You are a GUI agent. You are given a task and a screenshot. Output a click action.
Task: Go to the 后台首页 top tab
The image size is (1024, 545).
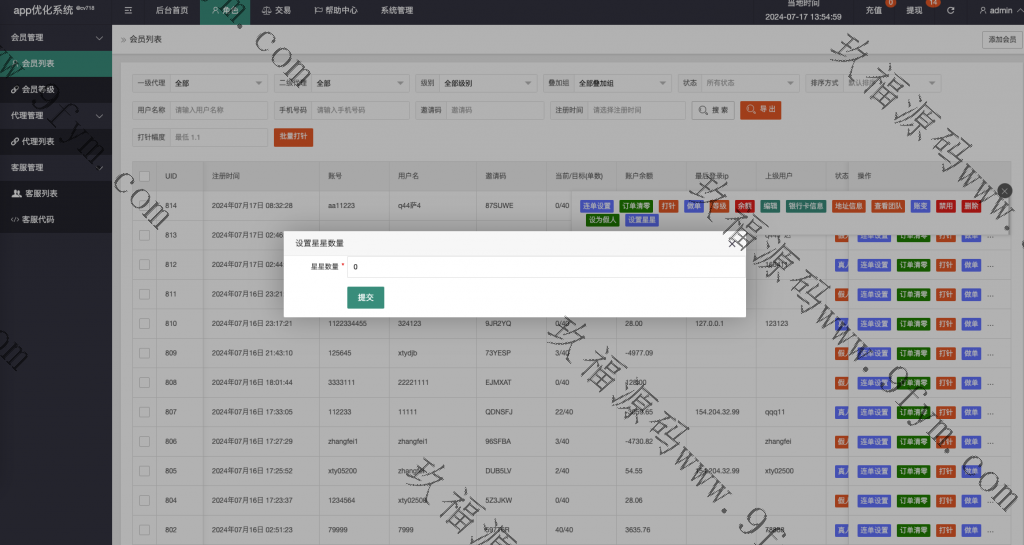click(171, 10)
